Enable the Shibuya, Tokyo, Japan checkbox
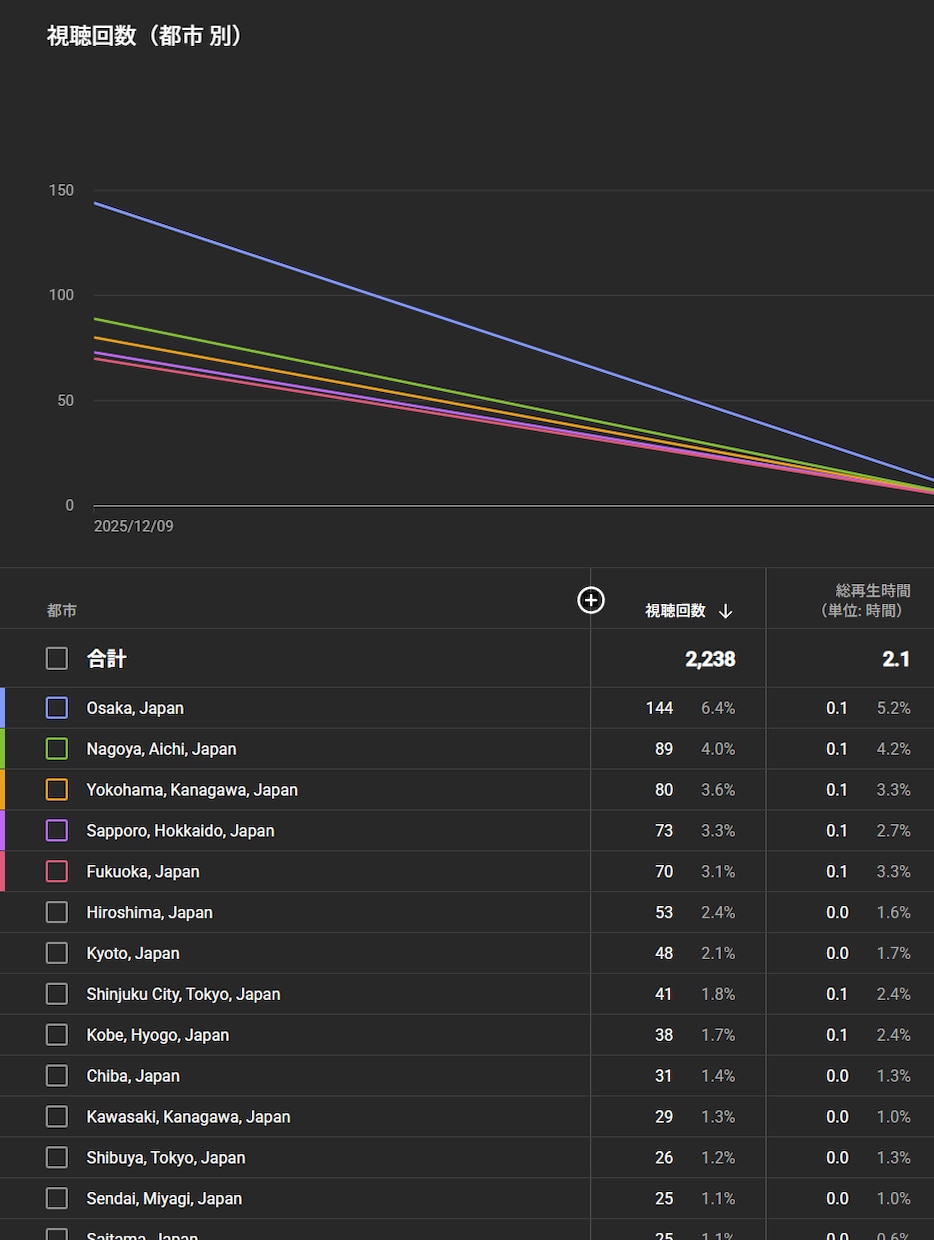The image size is (934, 1240). [x=57, y=1158]
